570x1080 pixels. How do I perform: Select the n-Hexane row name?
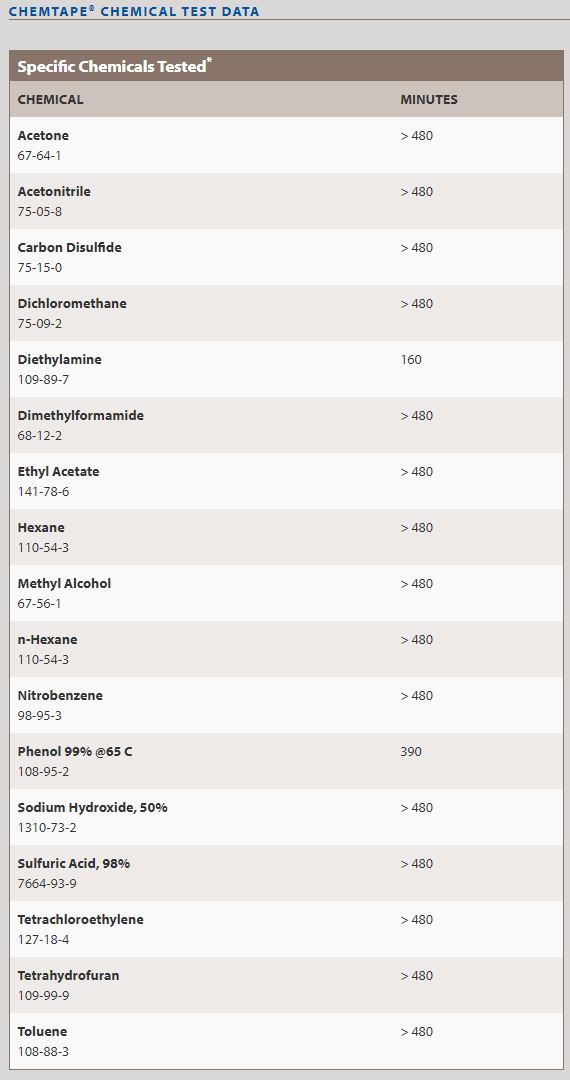click(x=48, y=639)
